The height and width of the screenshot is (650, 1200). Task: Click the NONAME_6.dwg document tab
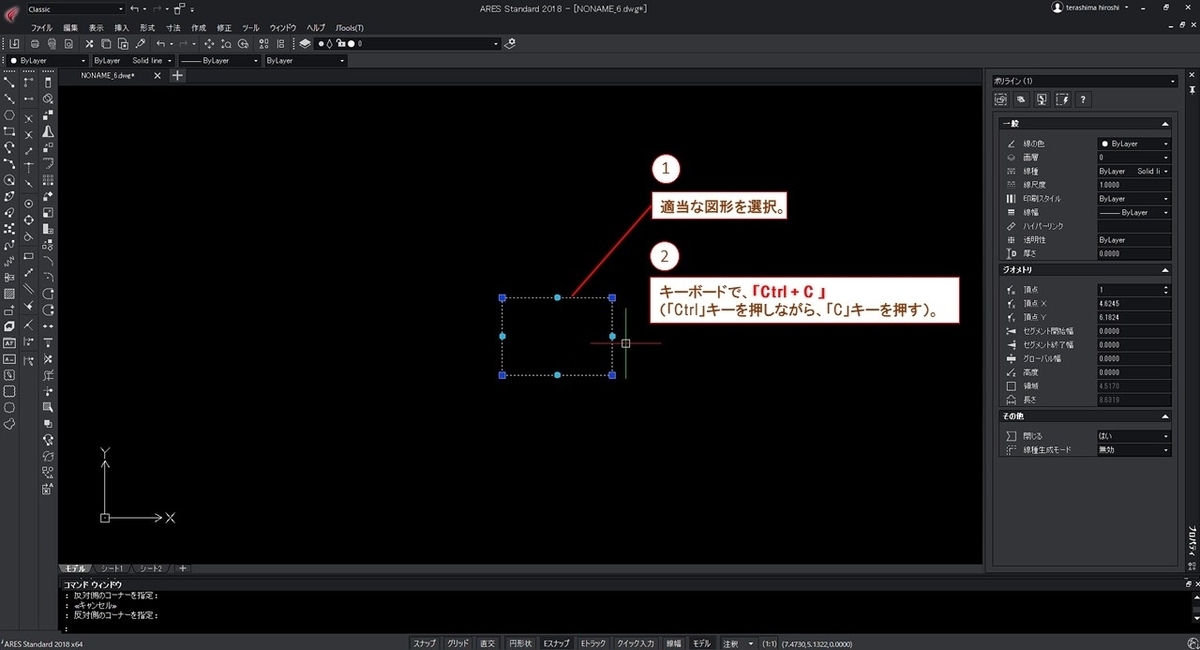click(x=108, y=76)
